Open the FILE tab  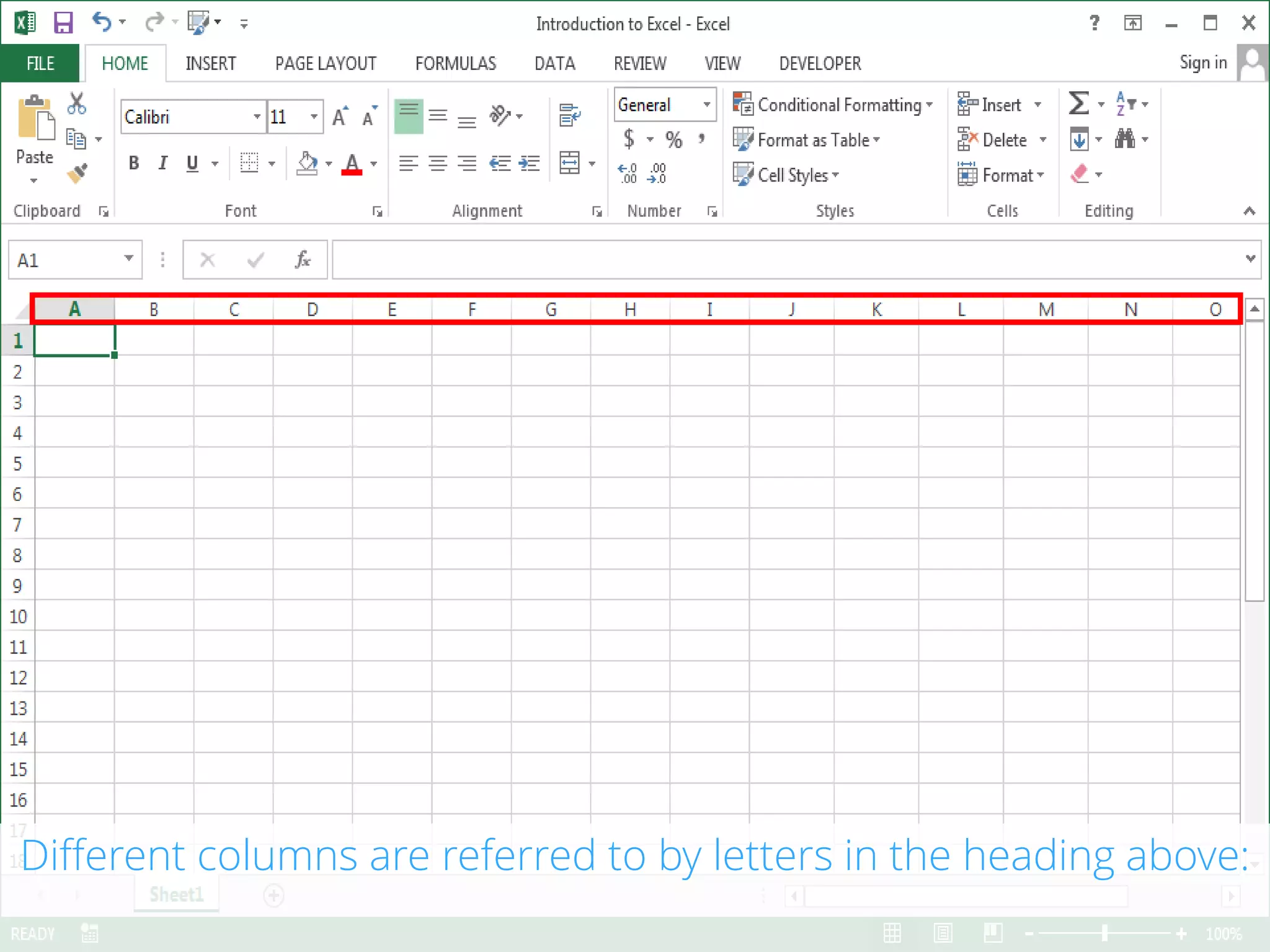click(x=40, y=63)
